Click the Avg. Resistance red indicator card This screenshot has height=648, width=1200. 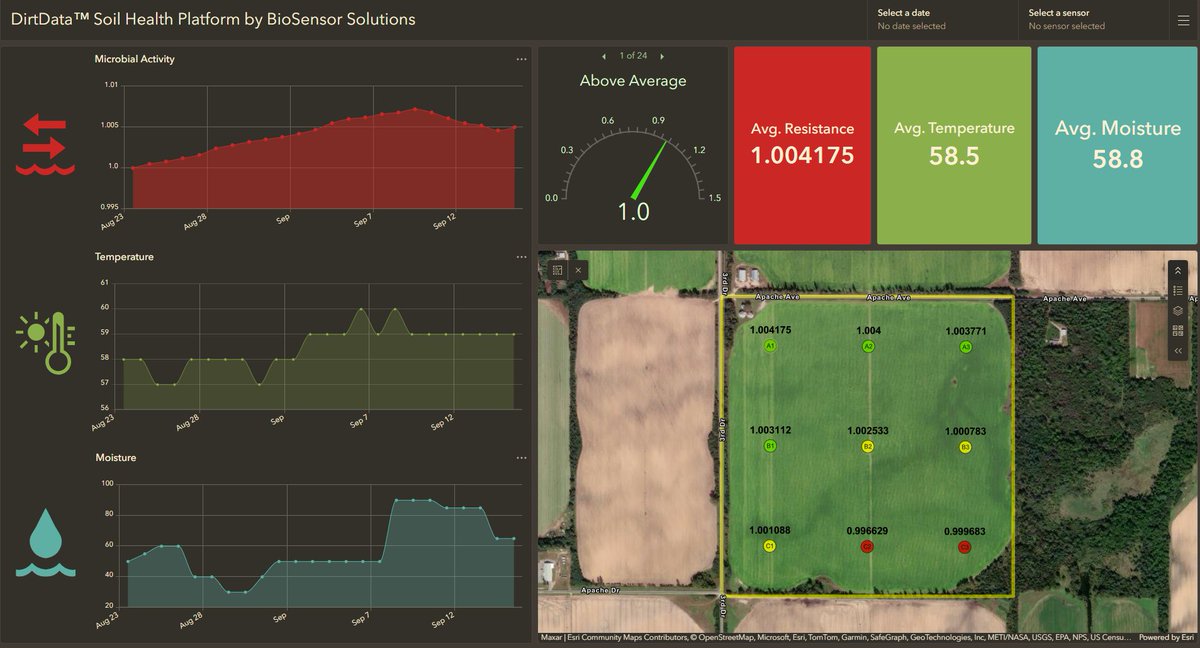[x=802, y=145]
